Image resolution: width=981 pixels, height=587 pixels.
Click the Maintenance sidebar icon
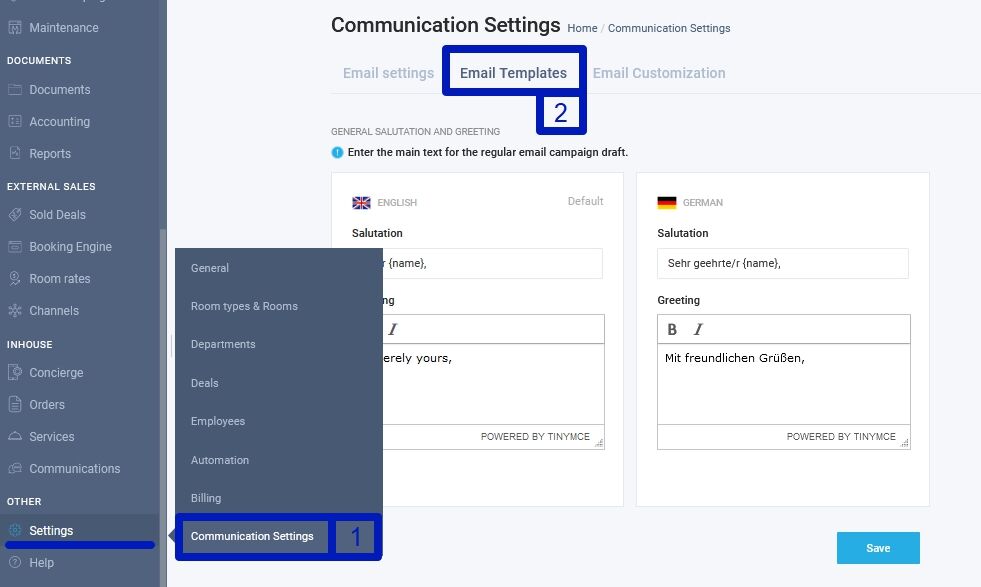[x=15, y=28]
